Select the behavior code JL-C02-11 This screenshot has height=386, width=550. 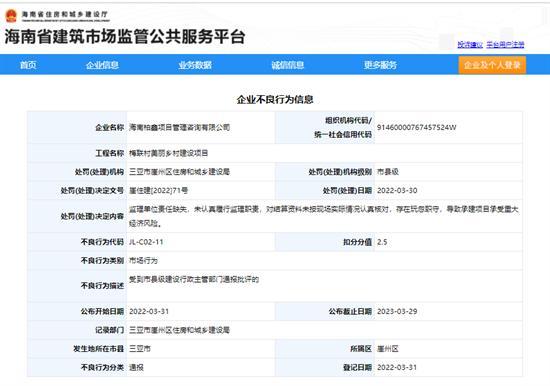click(x=146, y=242)
